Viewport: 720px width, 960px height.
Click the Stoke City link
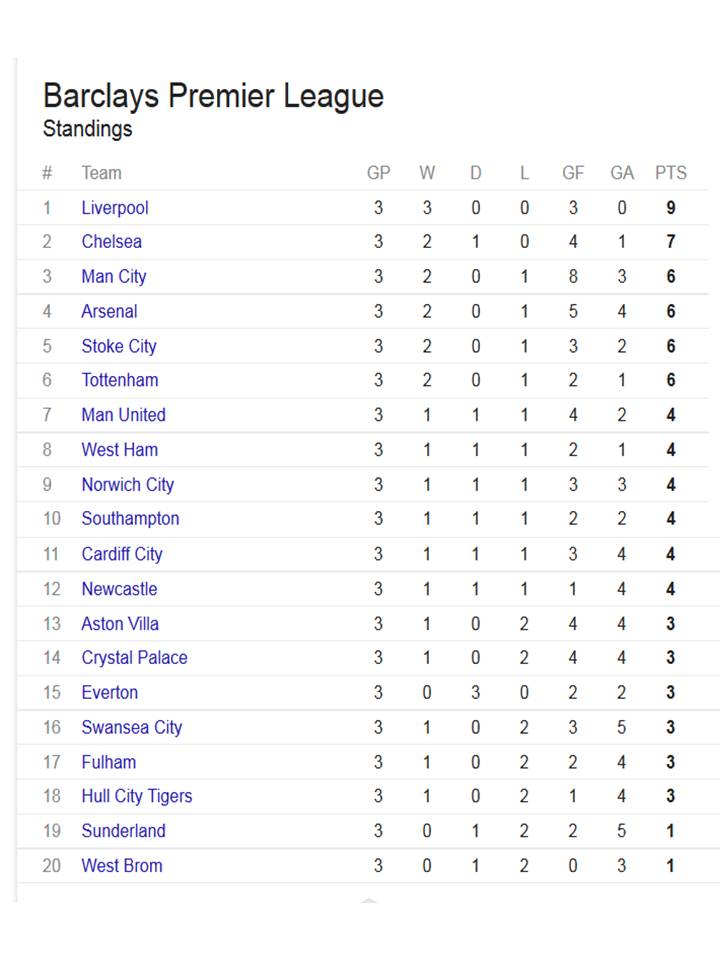(x=119, y=346)
